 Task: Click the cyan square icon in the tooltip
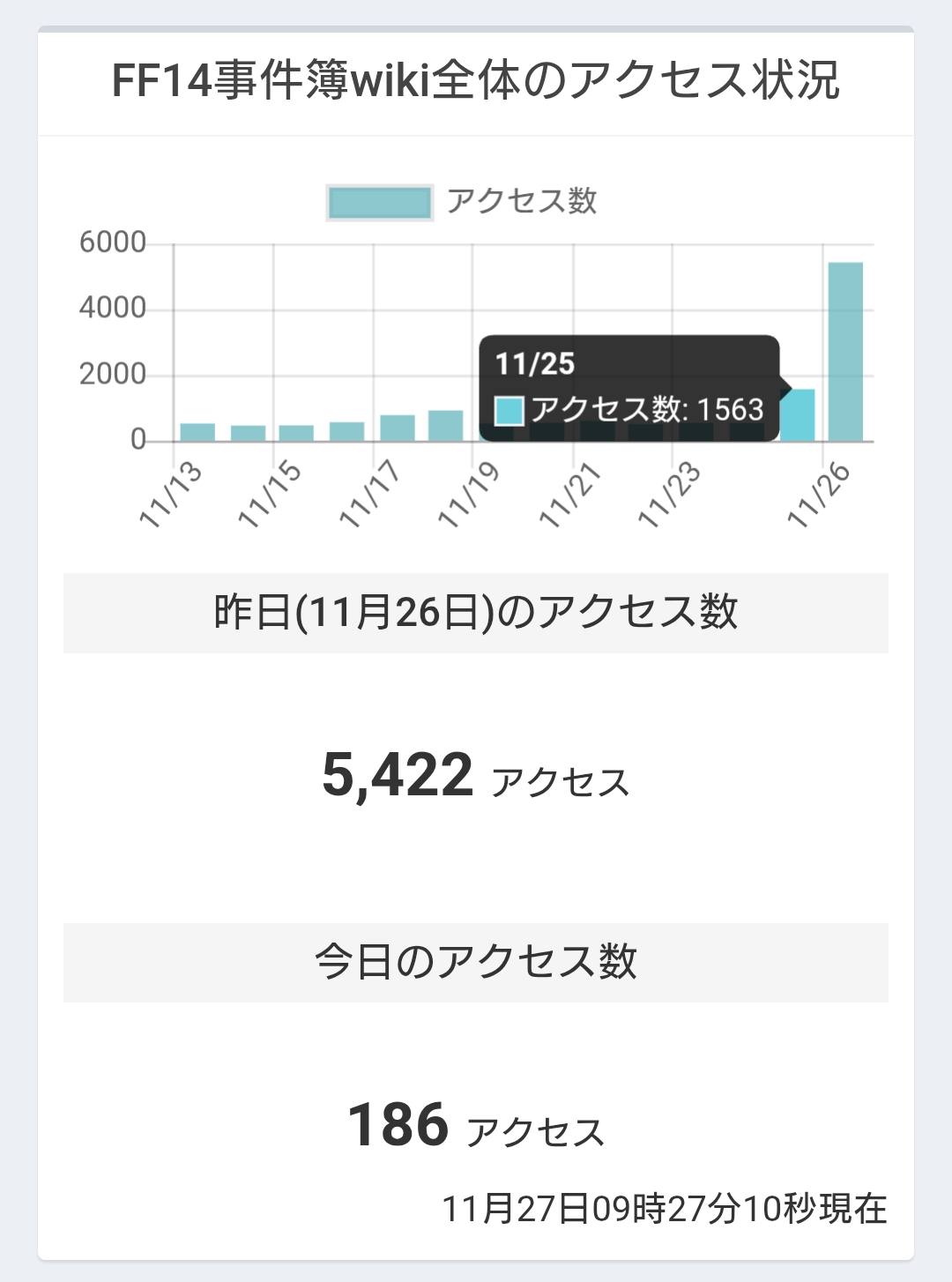pyautogui.click(x=509, y=411)
